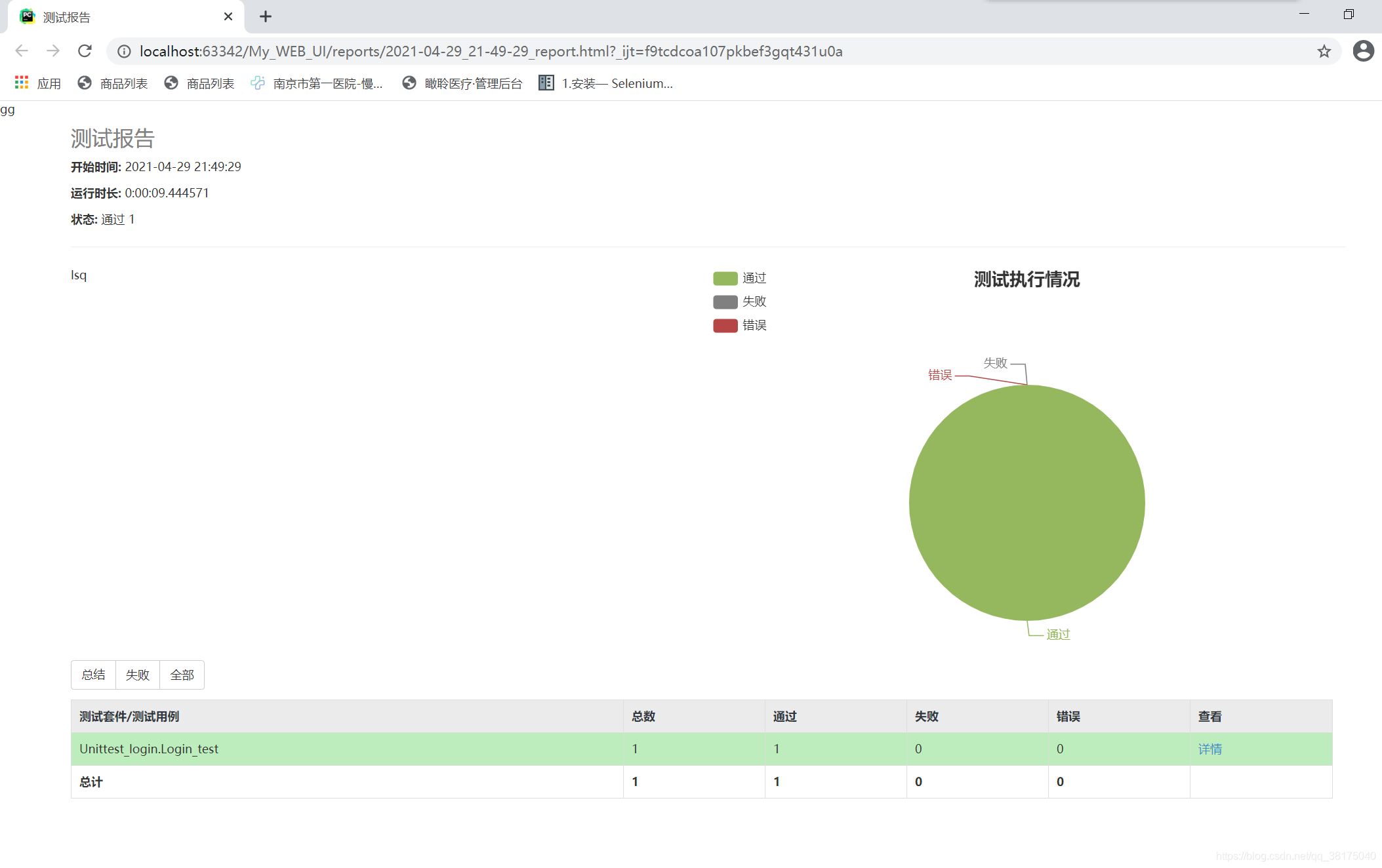Minimize the browser window

point(1304,14)
